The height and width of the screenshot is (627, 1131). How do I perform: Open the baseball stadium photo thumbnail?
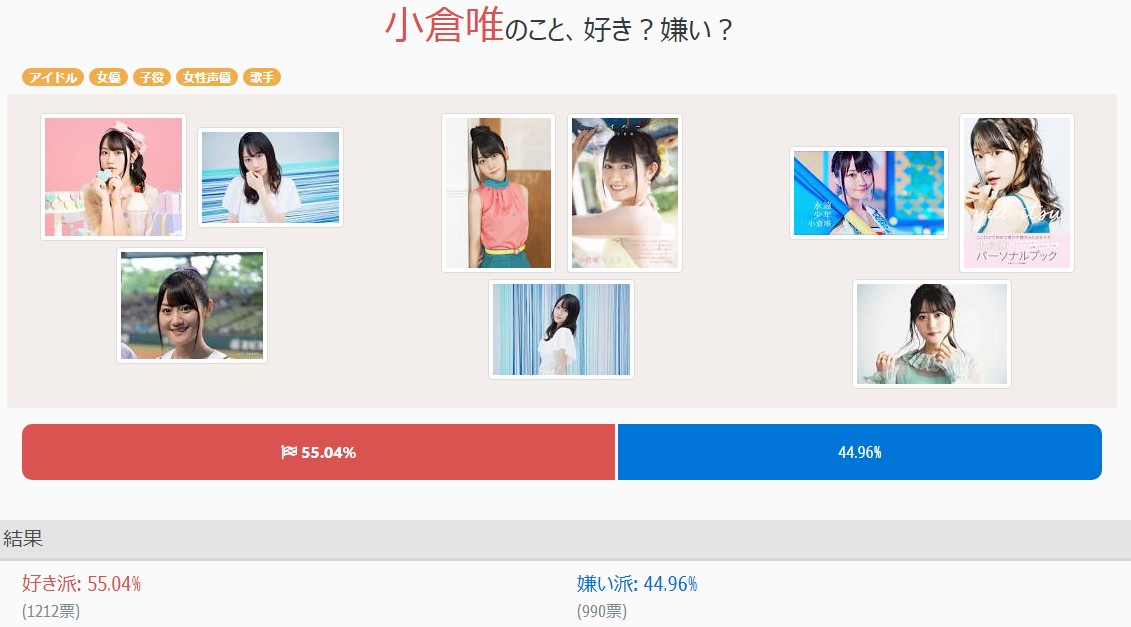pyautogui.click(x=192, y=305)
